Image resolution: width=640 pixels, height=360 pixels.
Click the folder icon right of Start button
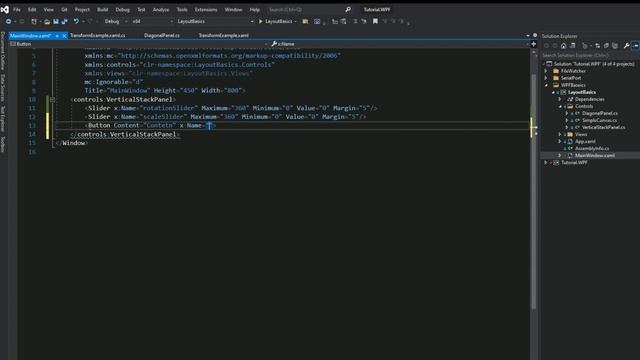(x=305, y=21)
